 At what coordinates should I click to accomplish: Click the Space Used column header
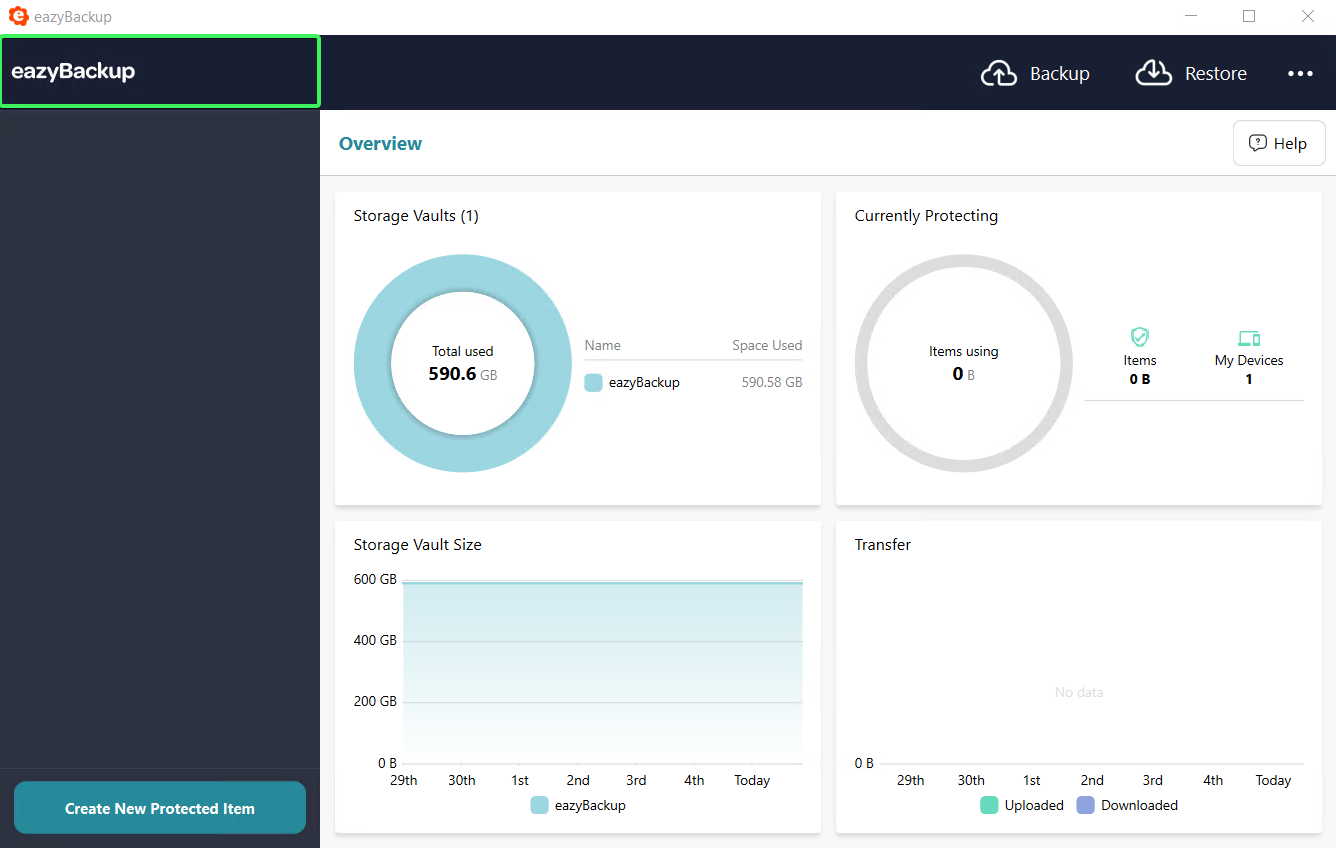click(766, 345)
